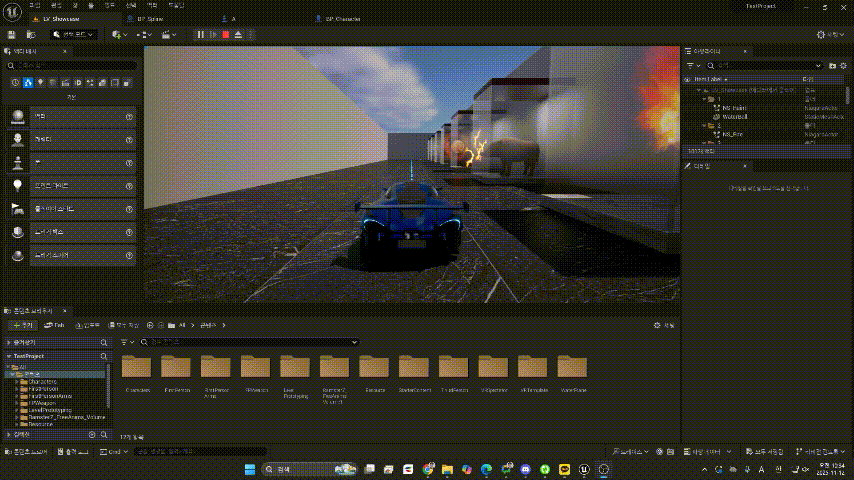
Task: Place the Actor sphere item
Action: tap(71, 117)
